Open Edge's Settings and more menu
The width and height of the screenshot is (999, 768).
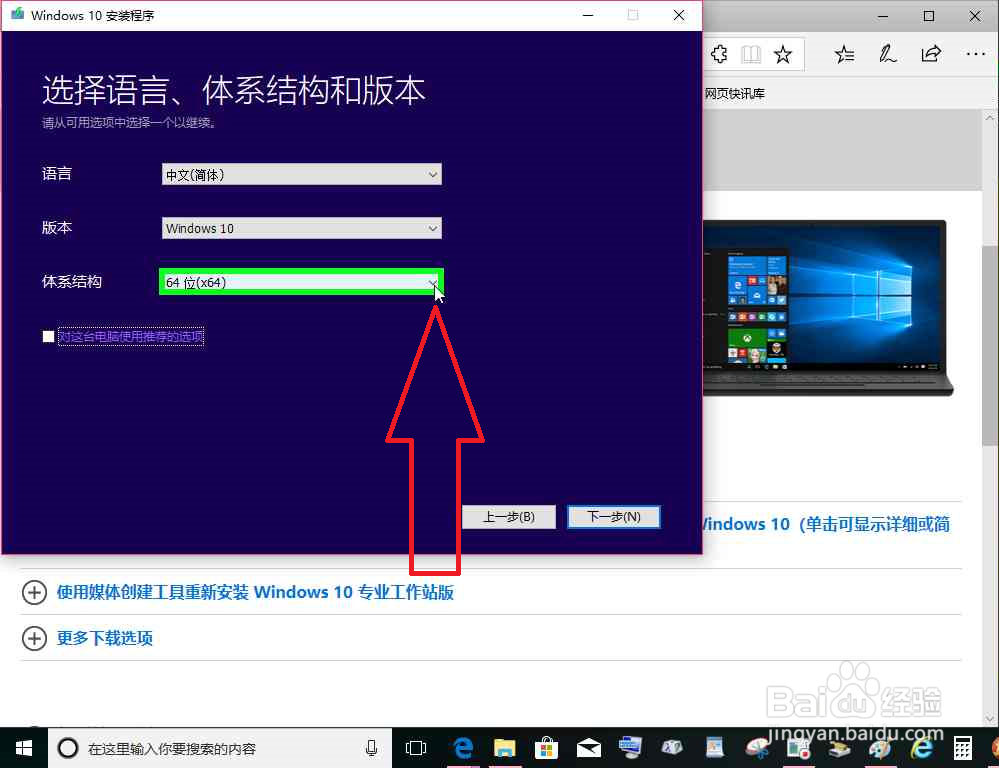pos(975,54)
